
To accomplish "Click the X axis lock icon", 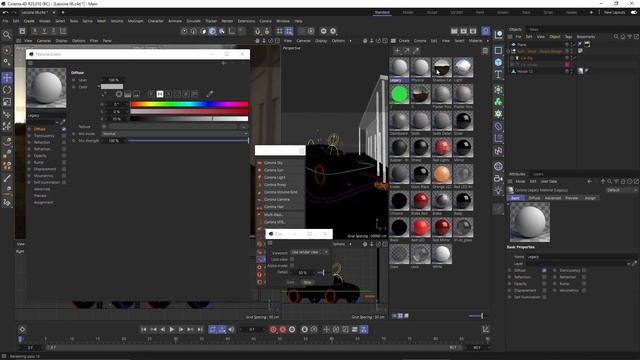I will pos(35,31).
